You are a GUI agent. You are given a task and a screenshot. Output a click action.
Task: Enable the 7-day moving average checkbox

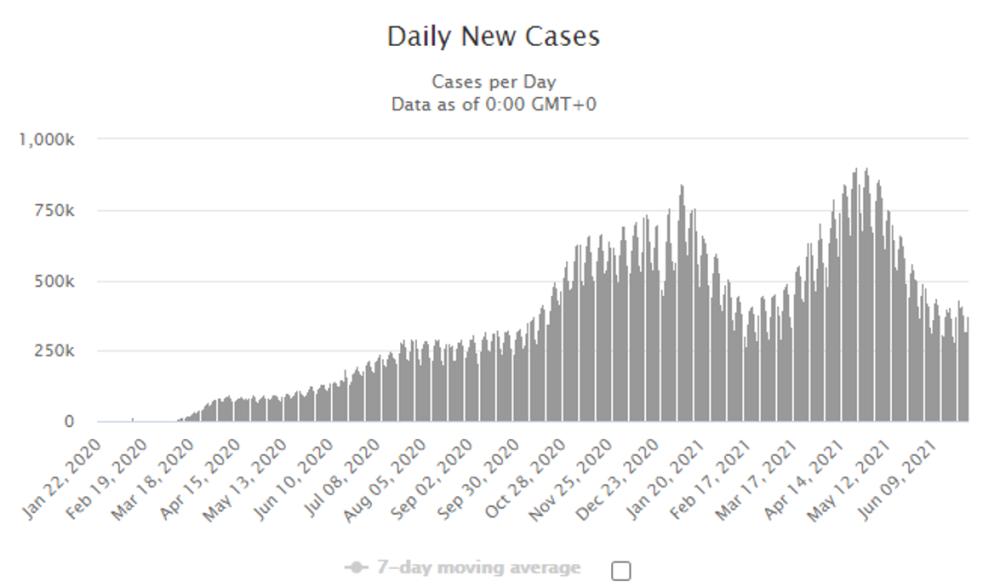click(x=621, y=570)
